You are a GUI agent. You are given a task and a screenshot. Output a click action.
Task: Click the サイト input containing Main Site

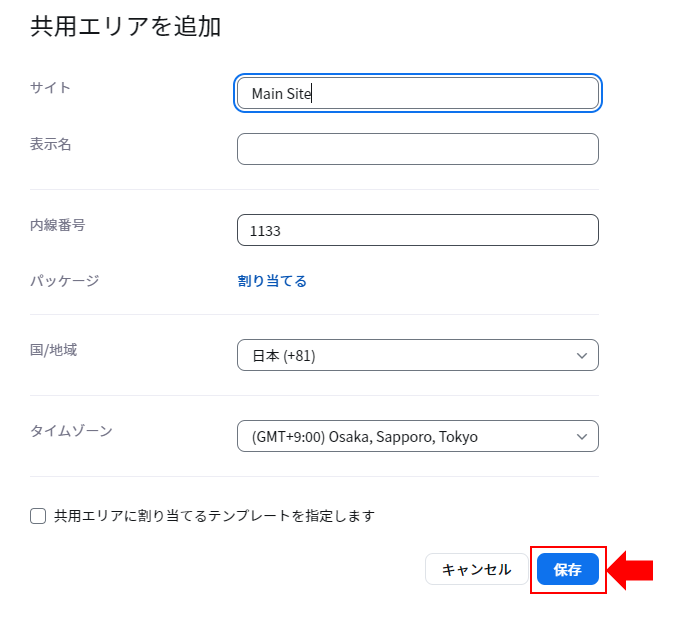click(418, 93)
